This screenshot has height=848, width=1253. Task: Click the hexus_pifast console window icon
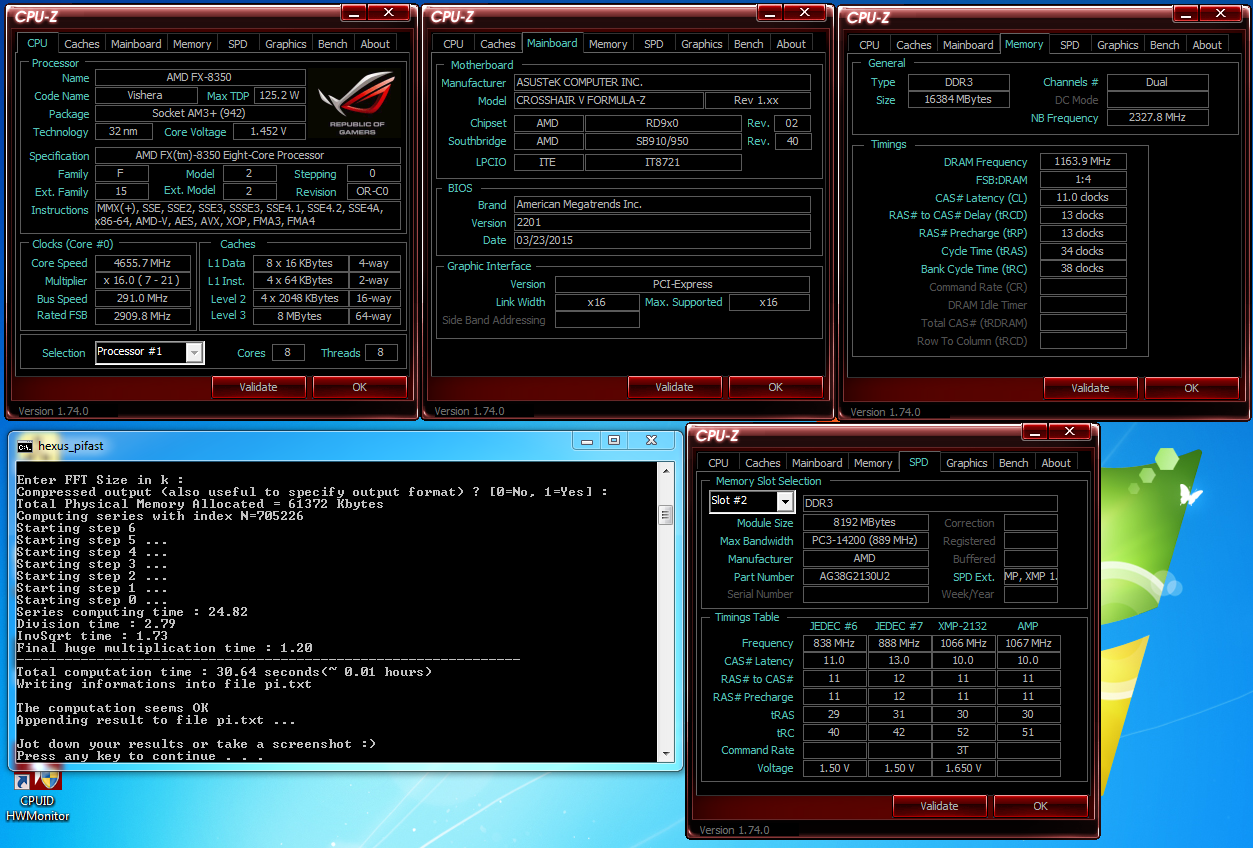(25, 446)
